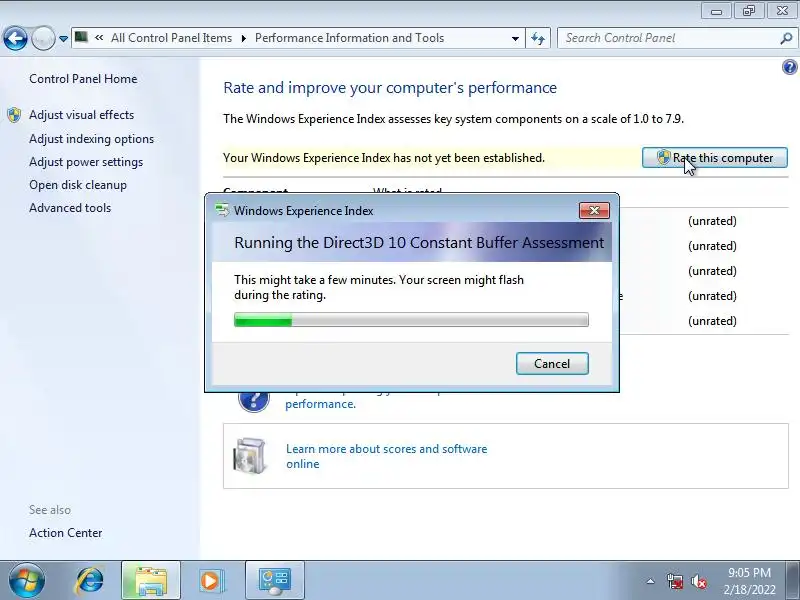The width and height of the screenshot is (800, 600).
Task: Minimize the Control Panel window
Action: [x=717, y=11]
